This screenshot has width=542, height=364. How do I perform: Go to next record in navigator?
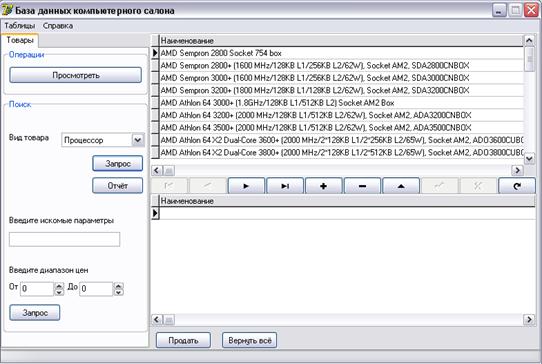coord(246,186)
